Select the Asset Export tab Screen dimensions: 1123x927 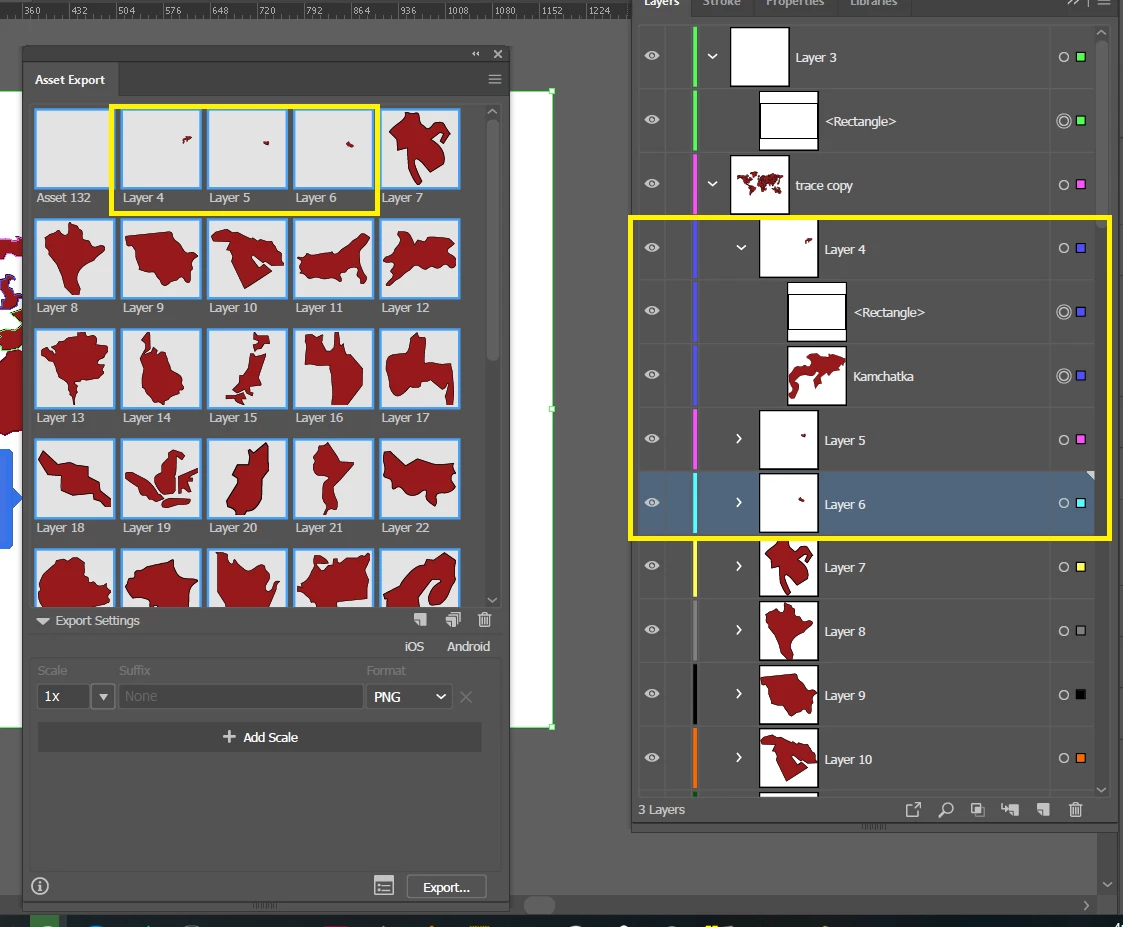[x=70, y=80]
